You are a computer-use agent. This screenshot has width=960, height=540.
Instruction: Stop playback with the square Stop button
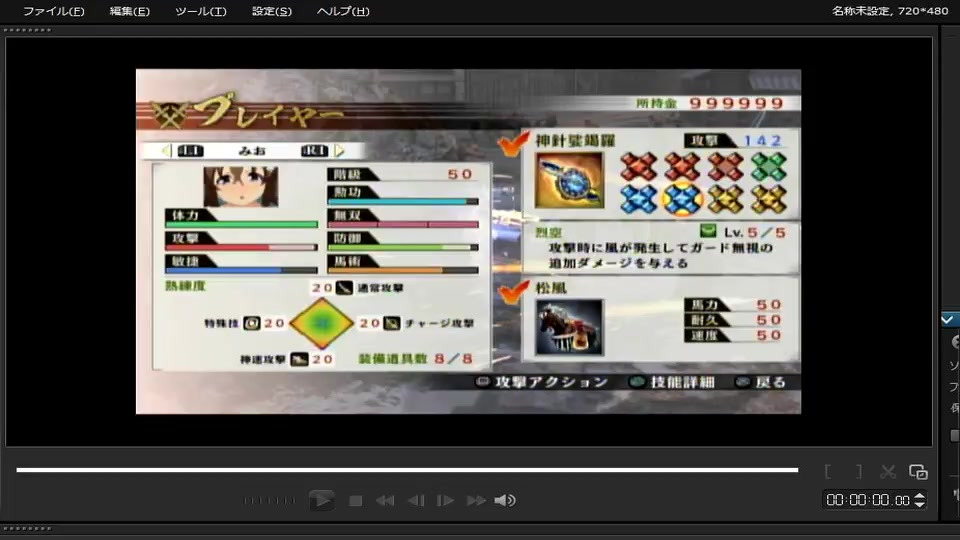tap(355, 501)
